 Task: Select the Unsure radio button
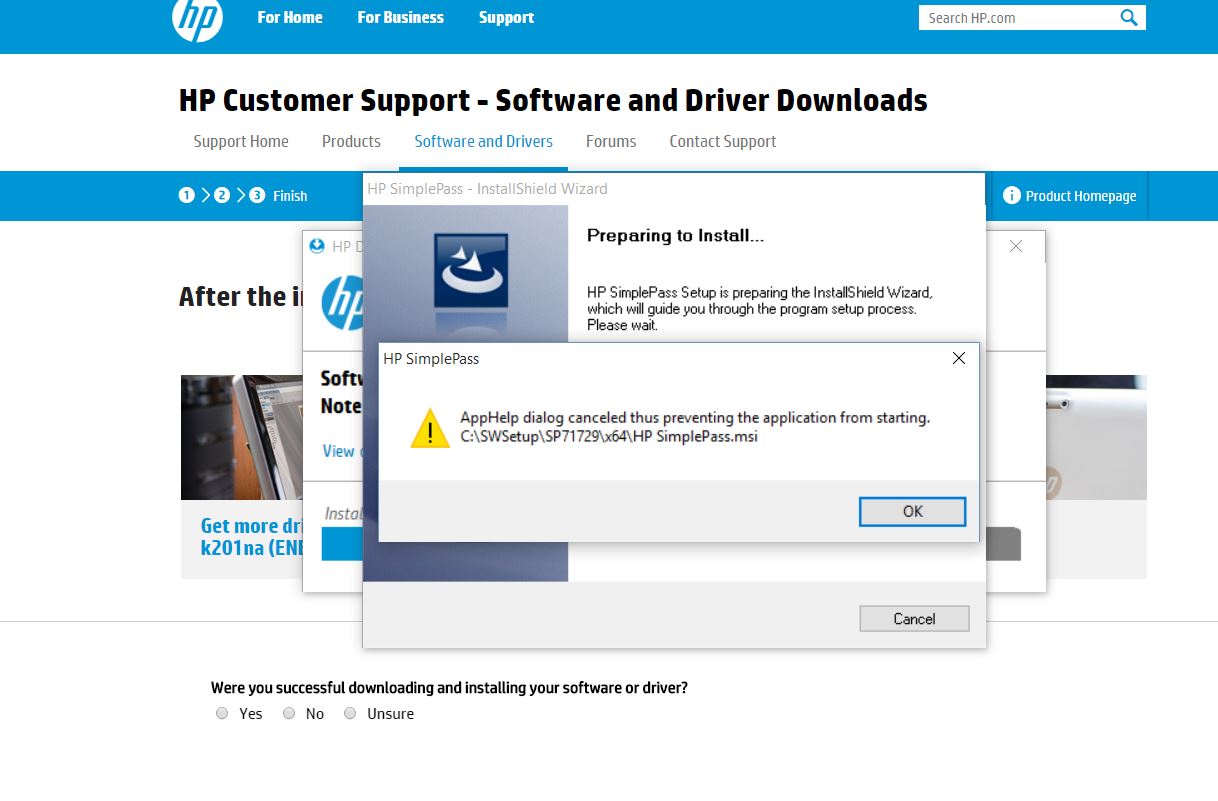[350, 713]
